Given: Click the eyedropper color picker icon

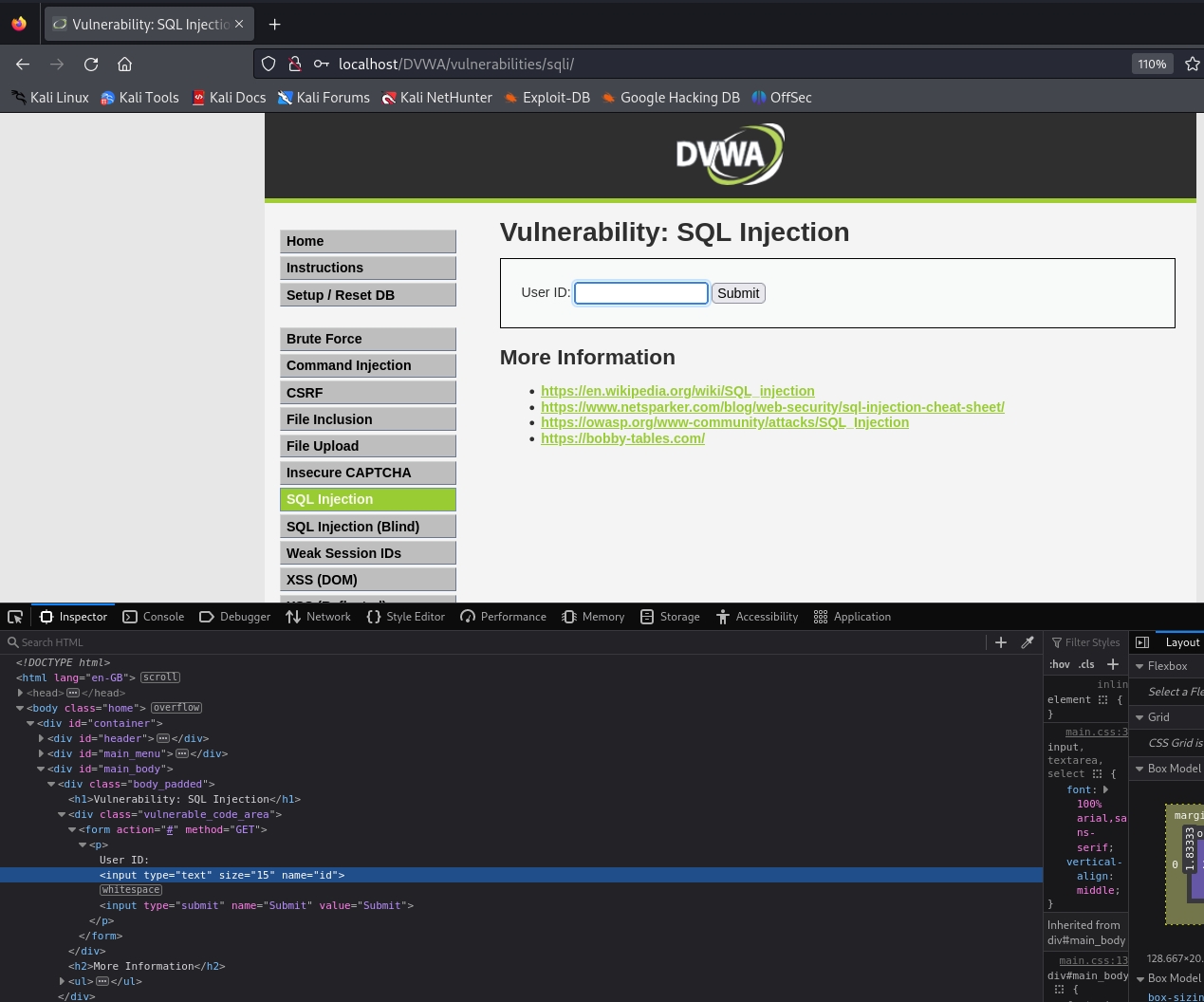Looking at the screenshot, I should click(x=1027, y=642).
